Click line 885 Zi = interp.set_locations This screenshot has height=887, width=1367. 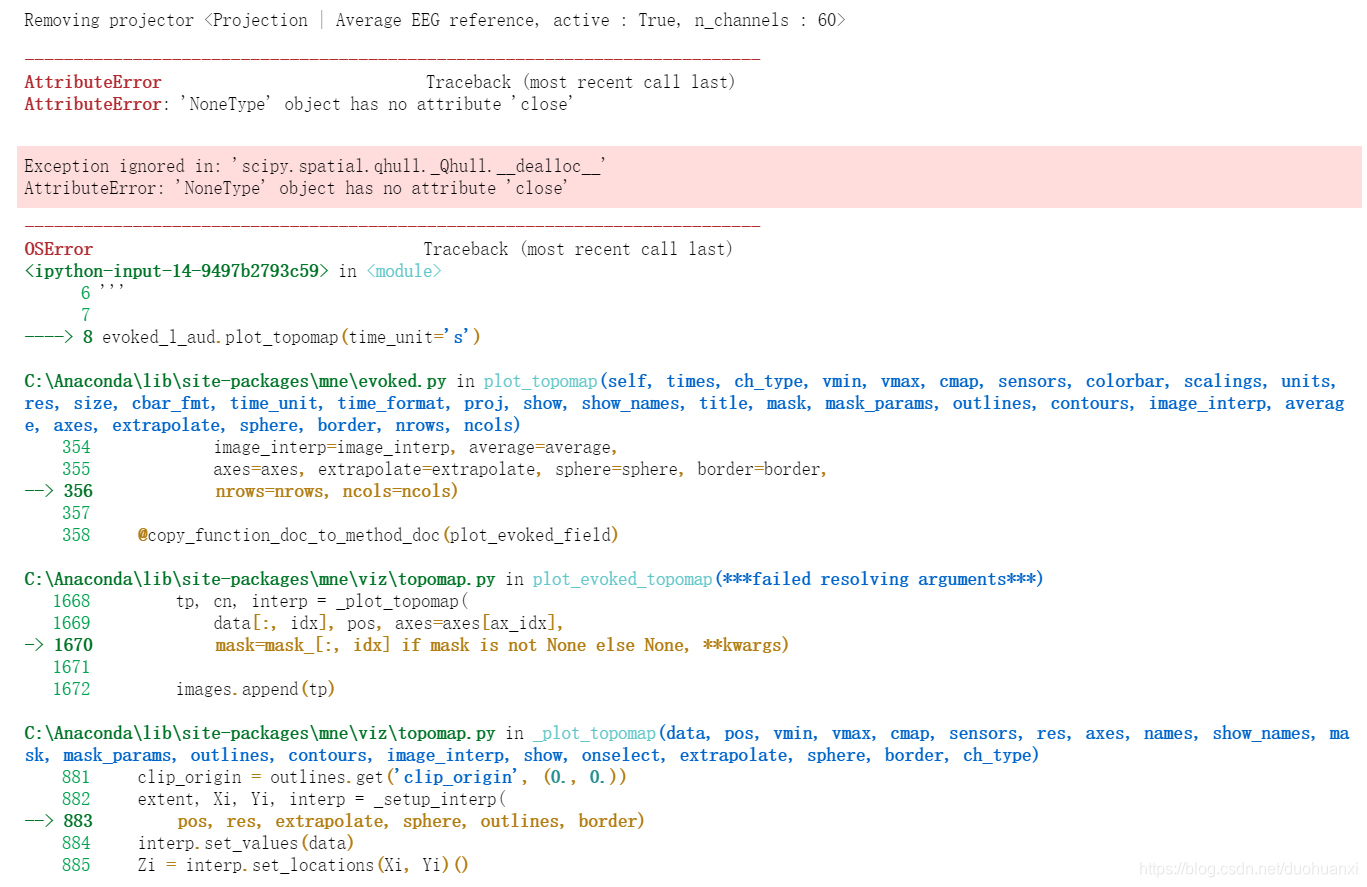(x=303, y=865)
